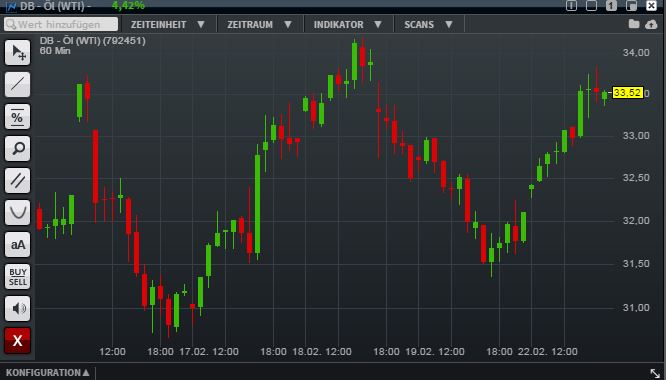The height and width of the screenshot is (380, 666).
Task: Click the empty square window icon in the title bar
Action: 591,6
